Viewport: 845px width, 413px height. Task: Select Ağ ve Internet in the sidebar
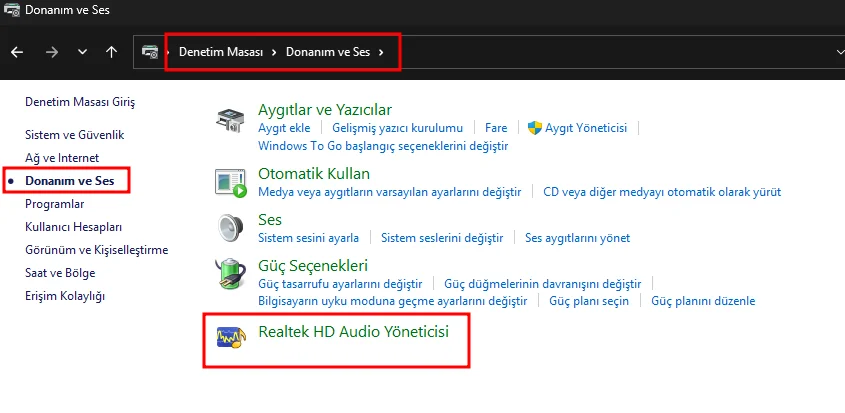(x=62, y=158)
